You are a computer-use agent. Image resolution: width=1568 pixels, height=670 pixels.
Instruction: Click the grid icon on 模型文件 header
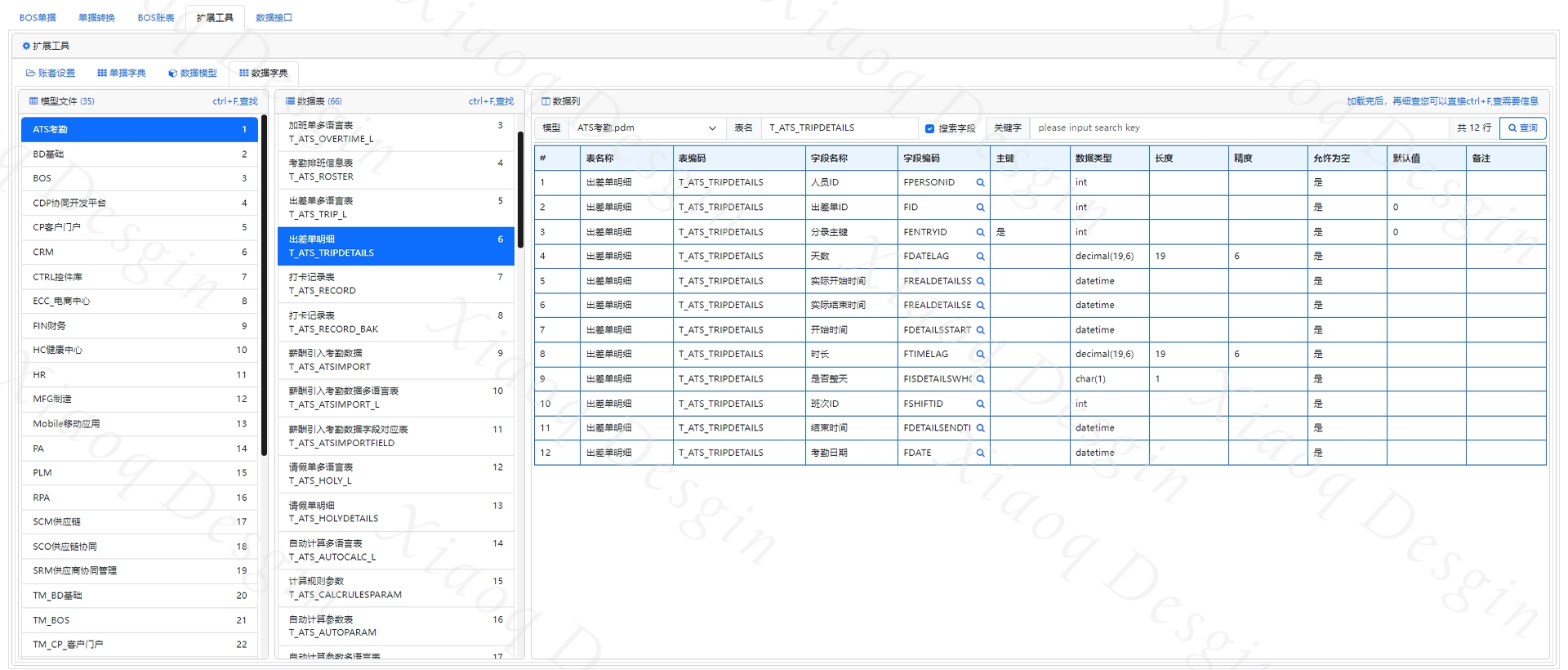click(x=33, y=101)
